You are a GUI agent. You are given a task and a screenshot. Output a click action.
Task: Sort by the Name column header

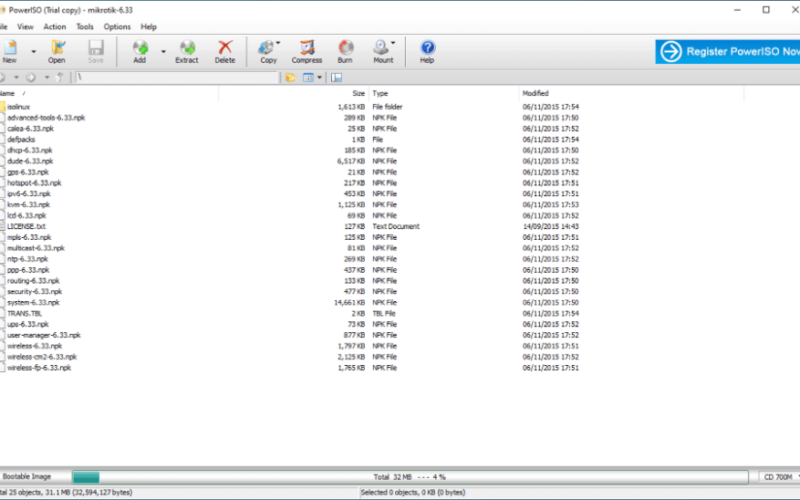(x=109, y=93)
